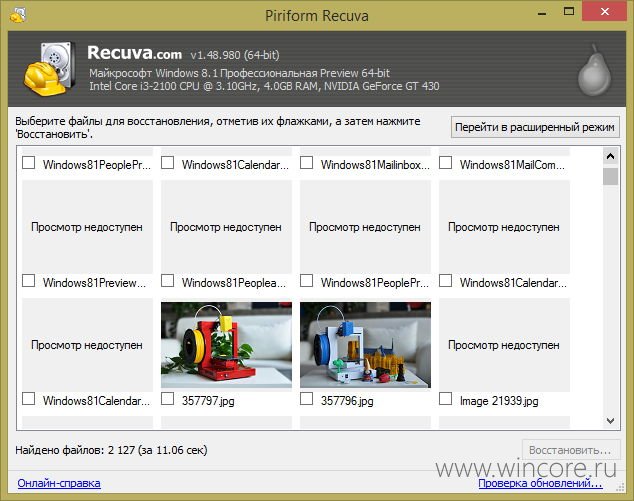Check the Windows81Peoplea... file checkbox
This screenshot has height=501, width=634.
pyautogui.click(x=167, y=281)
